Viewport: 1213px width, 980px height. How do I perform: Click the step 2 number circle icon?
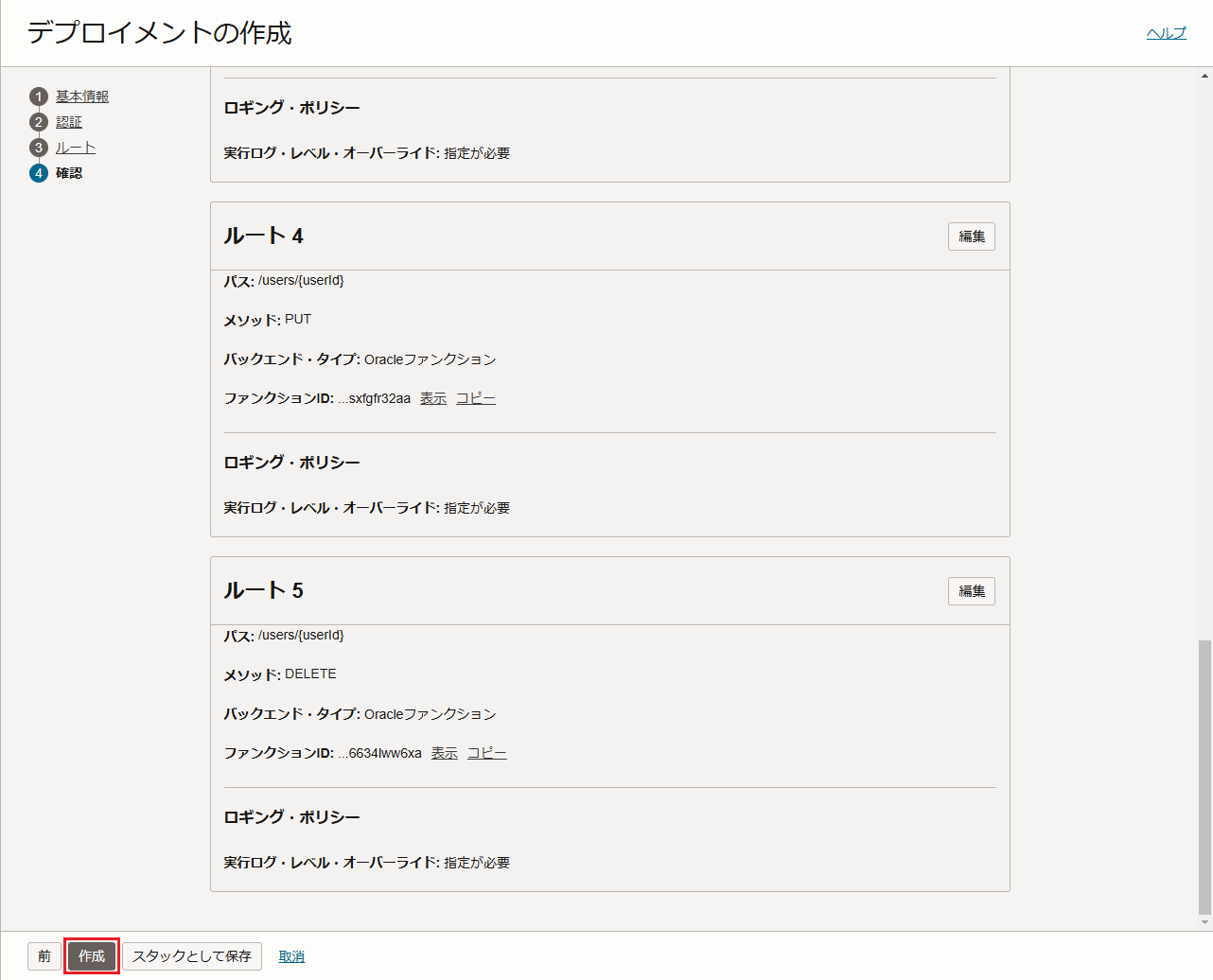(39, 122)
